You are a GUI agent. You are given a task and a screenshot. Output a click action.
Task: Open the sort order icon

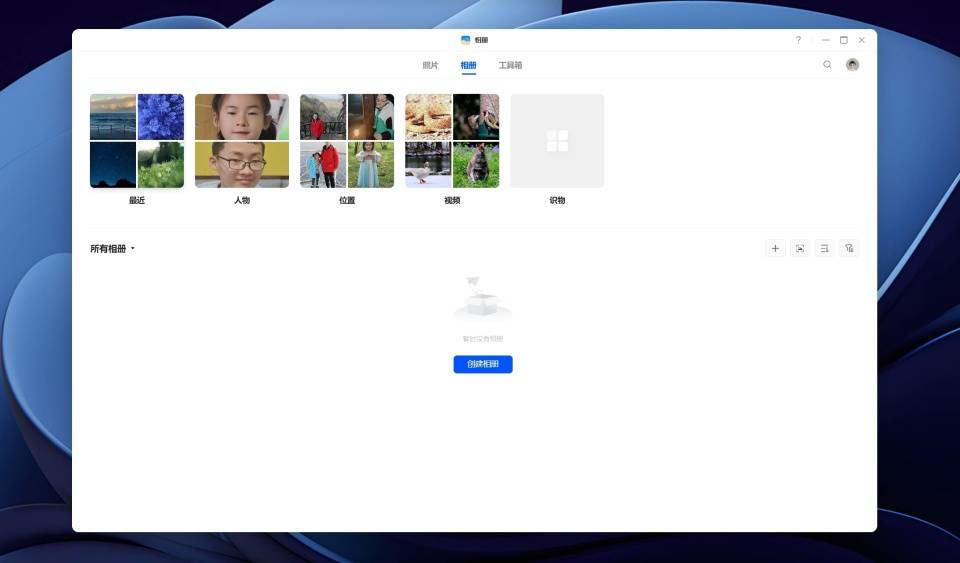(x=824, y=248)
